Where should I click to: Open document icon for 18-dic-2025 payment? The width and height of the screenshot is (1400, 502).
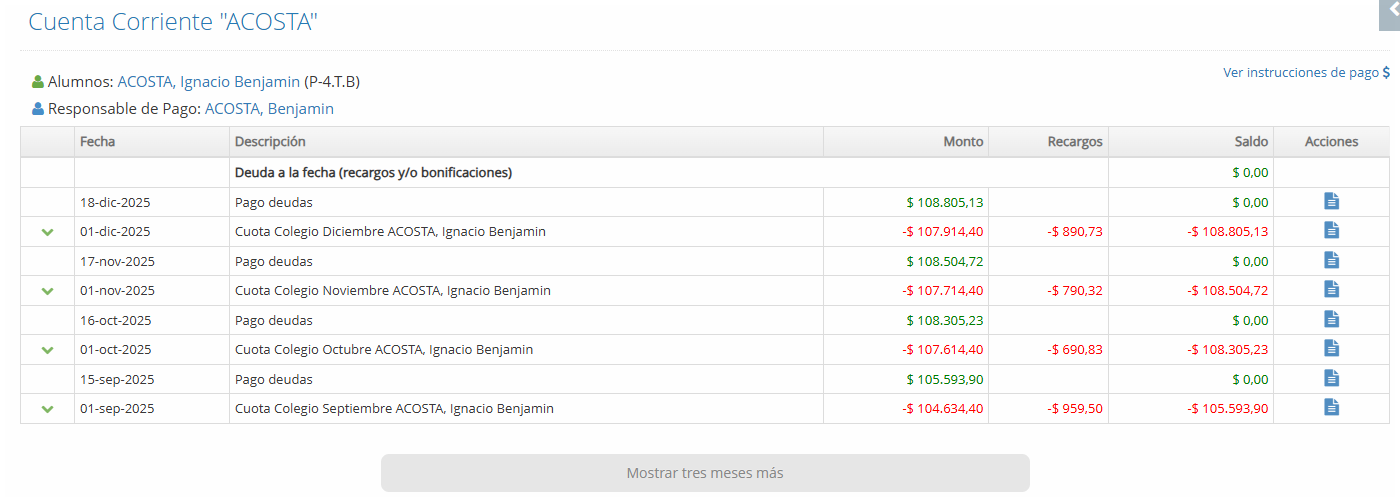[x=1331, y=201]
